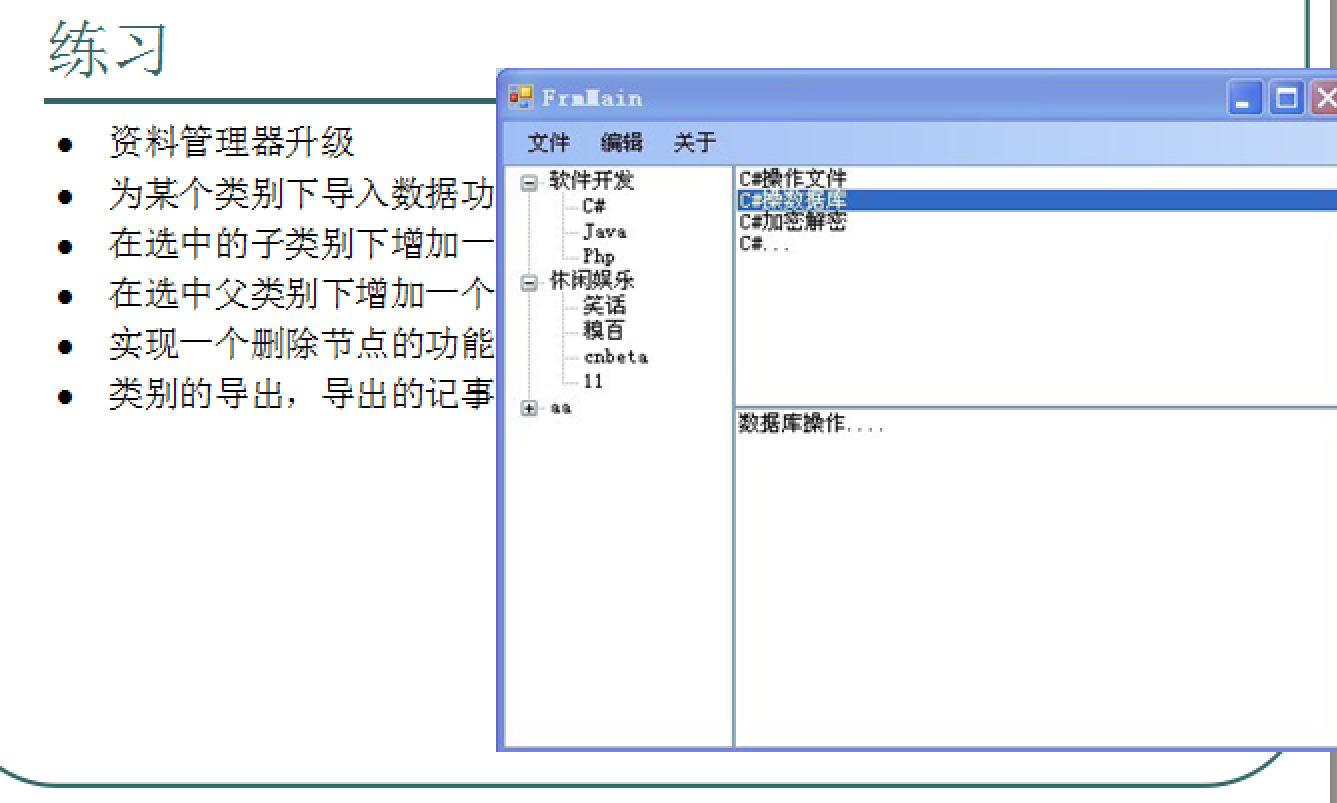
Task: Select the Java tree node
Action: 604,231
